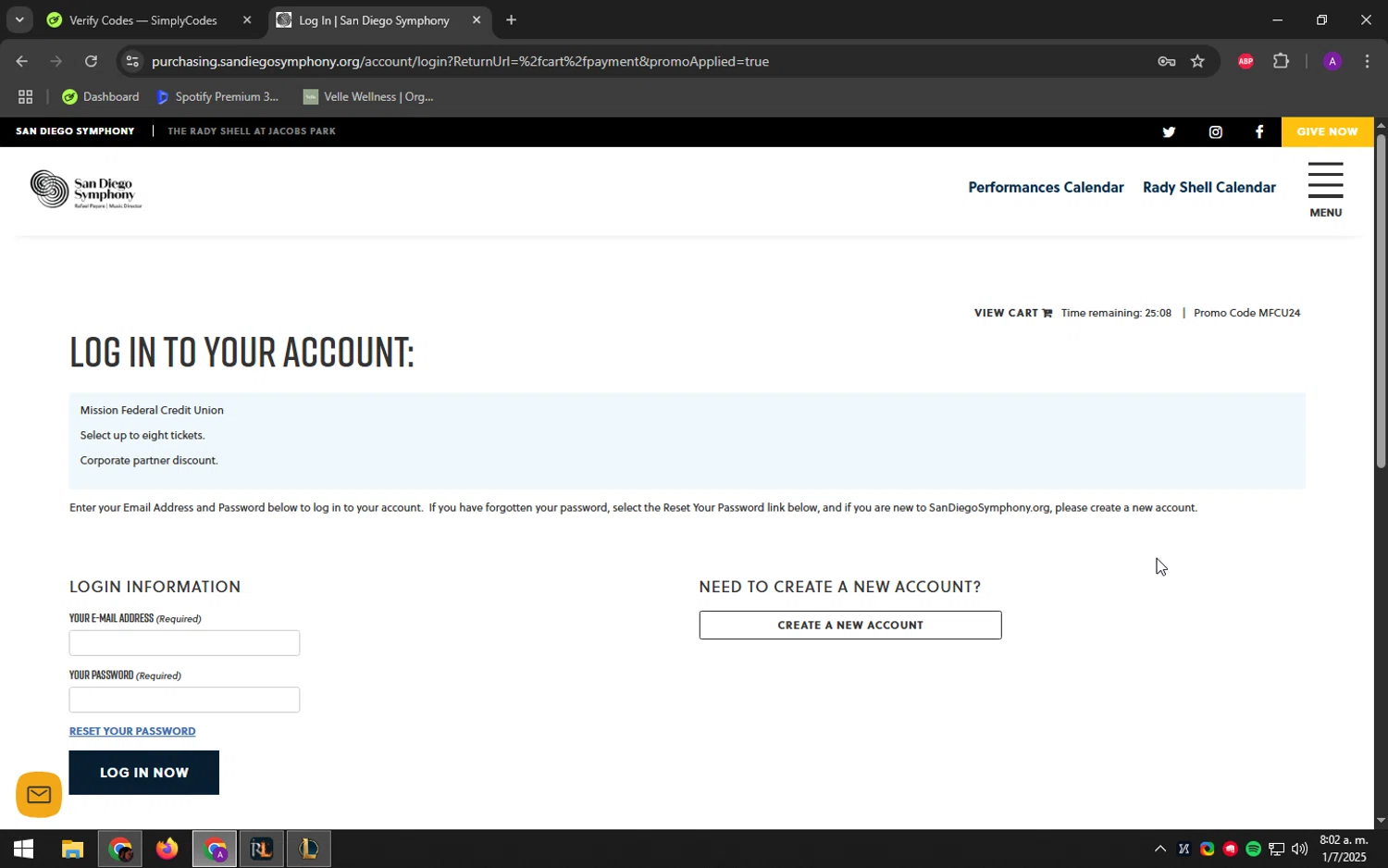Go back to previous page
The height and width of the screenshot is (868, 1388).
point(21,61)
